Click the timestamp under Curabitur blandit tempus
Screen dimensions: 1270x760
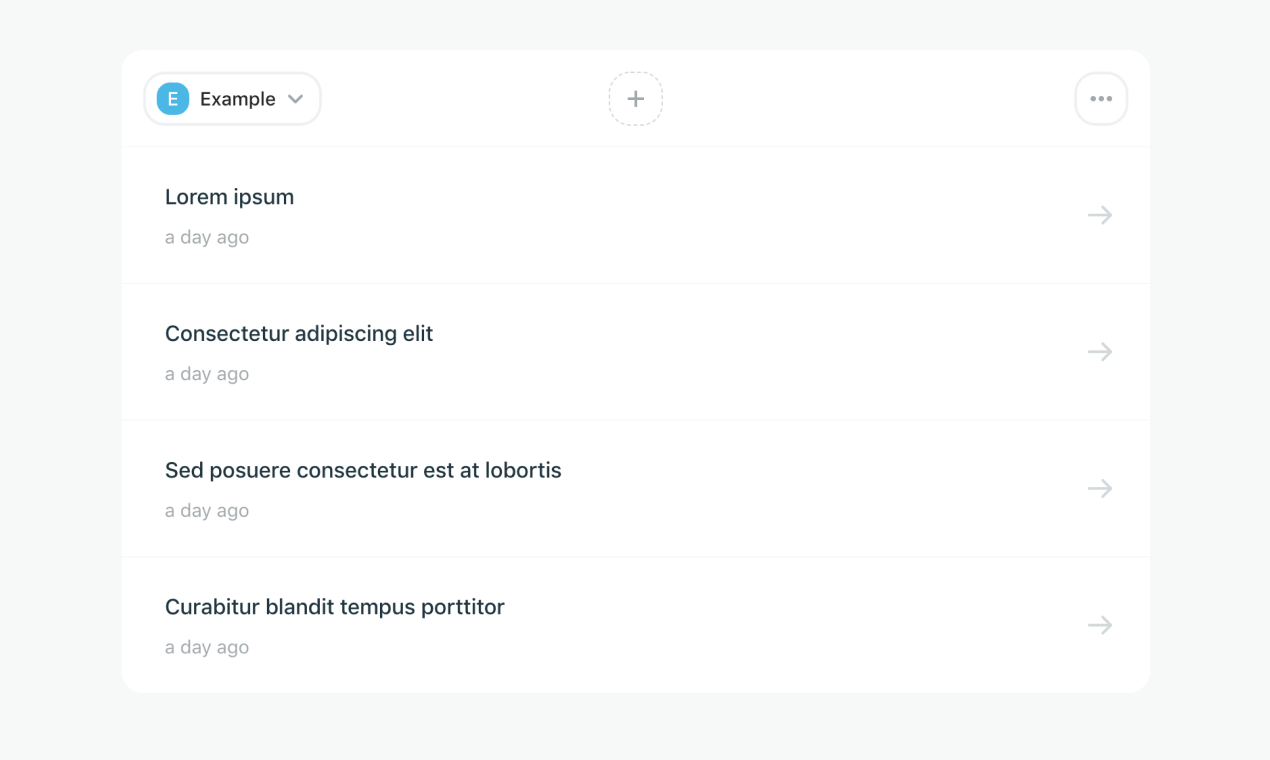pos(207,648)
